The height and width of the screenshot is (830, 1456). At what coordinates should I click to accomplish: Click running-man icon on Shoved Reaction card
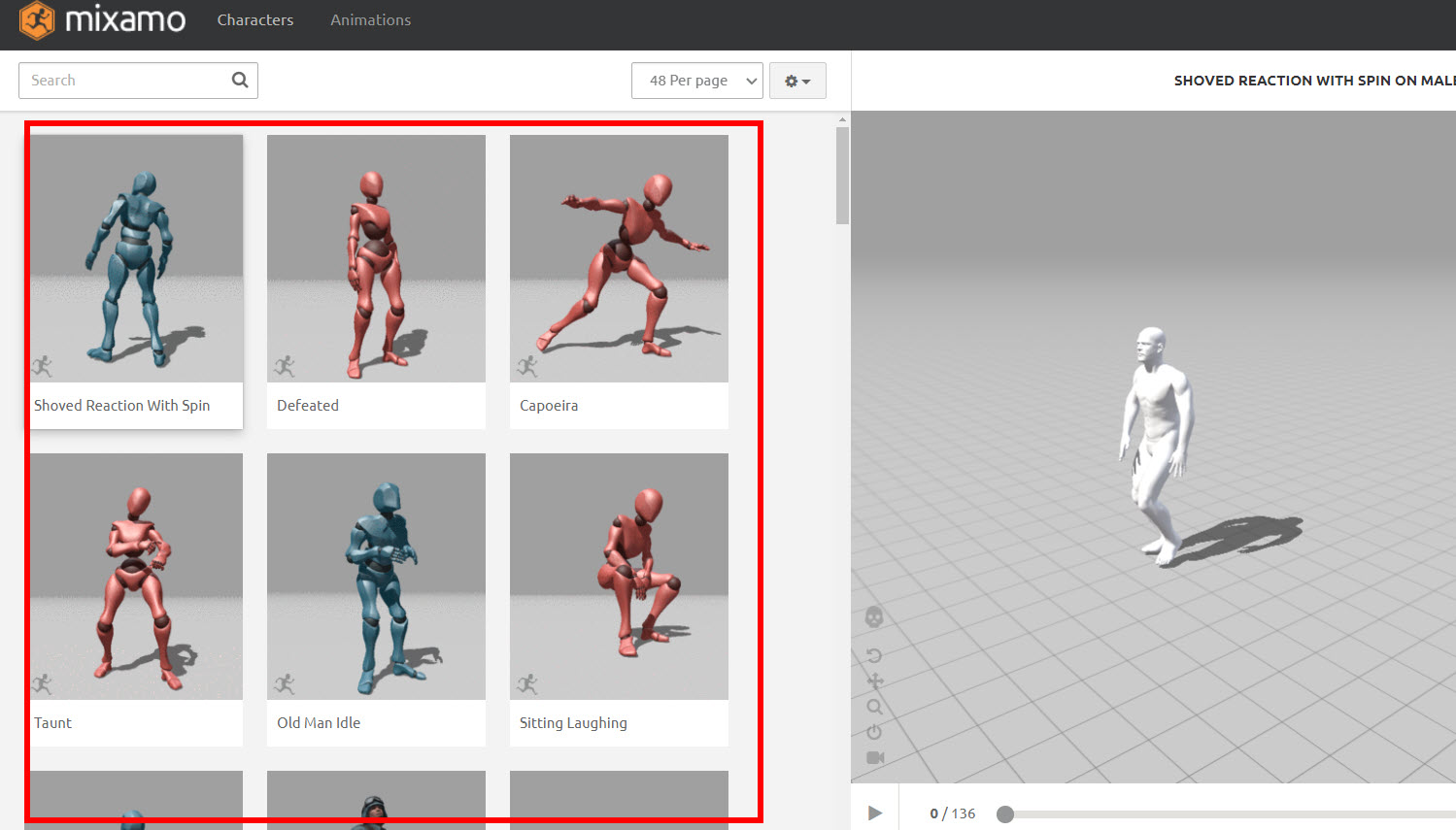point(42,366)
